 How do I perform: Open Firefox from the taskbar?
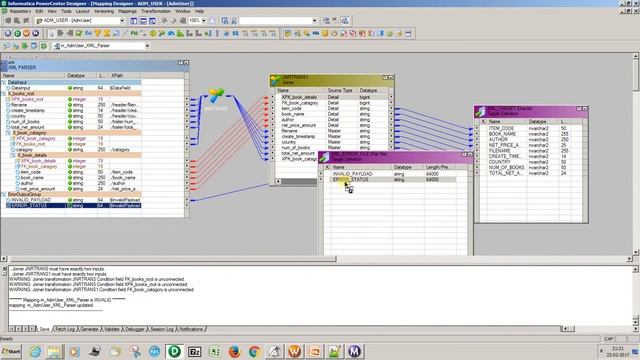(234, 351)
